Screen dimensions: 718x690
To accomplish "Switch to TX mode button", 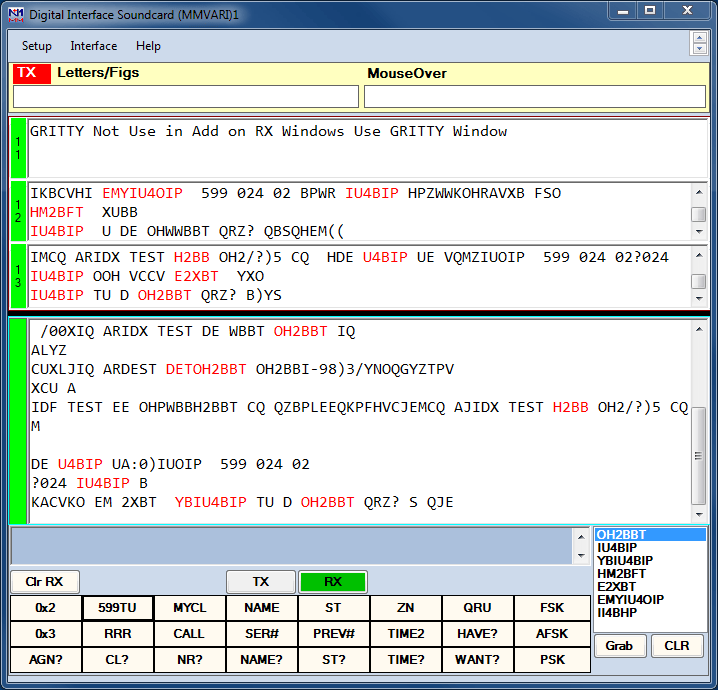I will pyautogui.click(x=261, y=581).
